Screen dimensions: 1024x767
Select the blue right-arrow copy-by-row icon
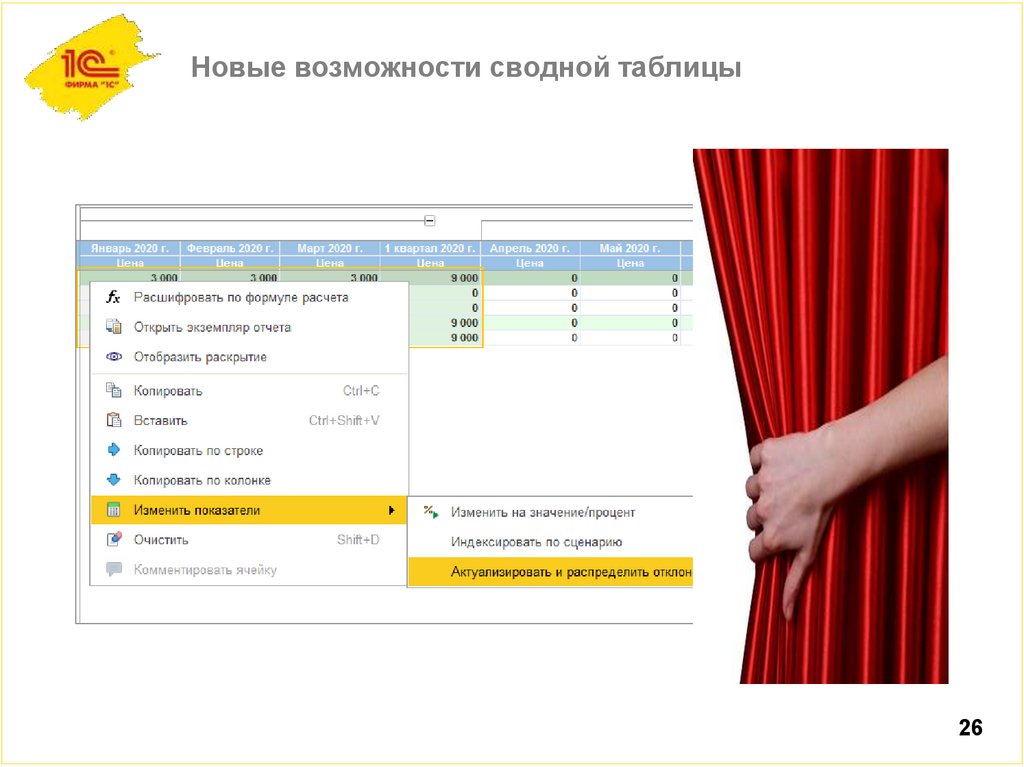(113, 450)
